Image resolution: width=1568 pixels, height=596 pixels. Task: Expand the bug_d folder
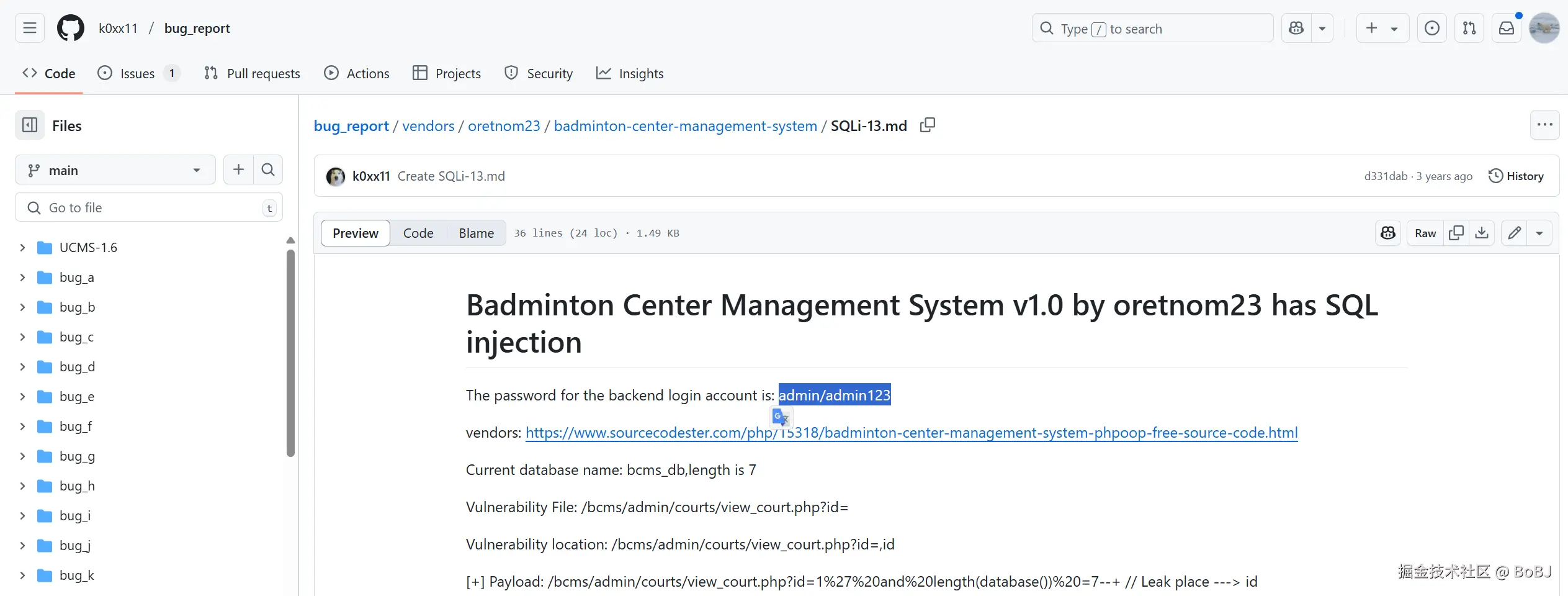pyautogui.click(x=22, y=367)
